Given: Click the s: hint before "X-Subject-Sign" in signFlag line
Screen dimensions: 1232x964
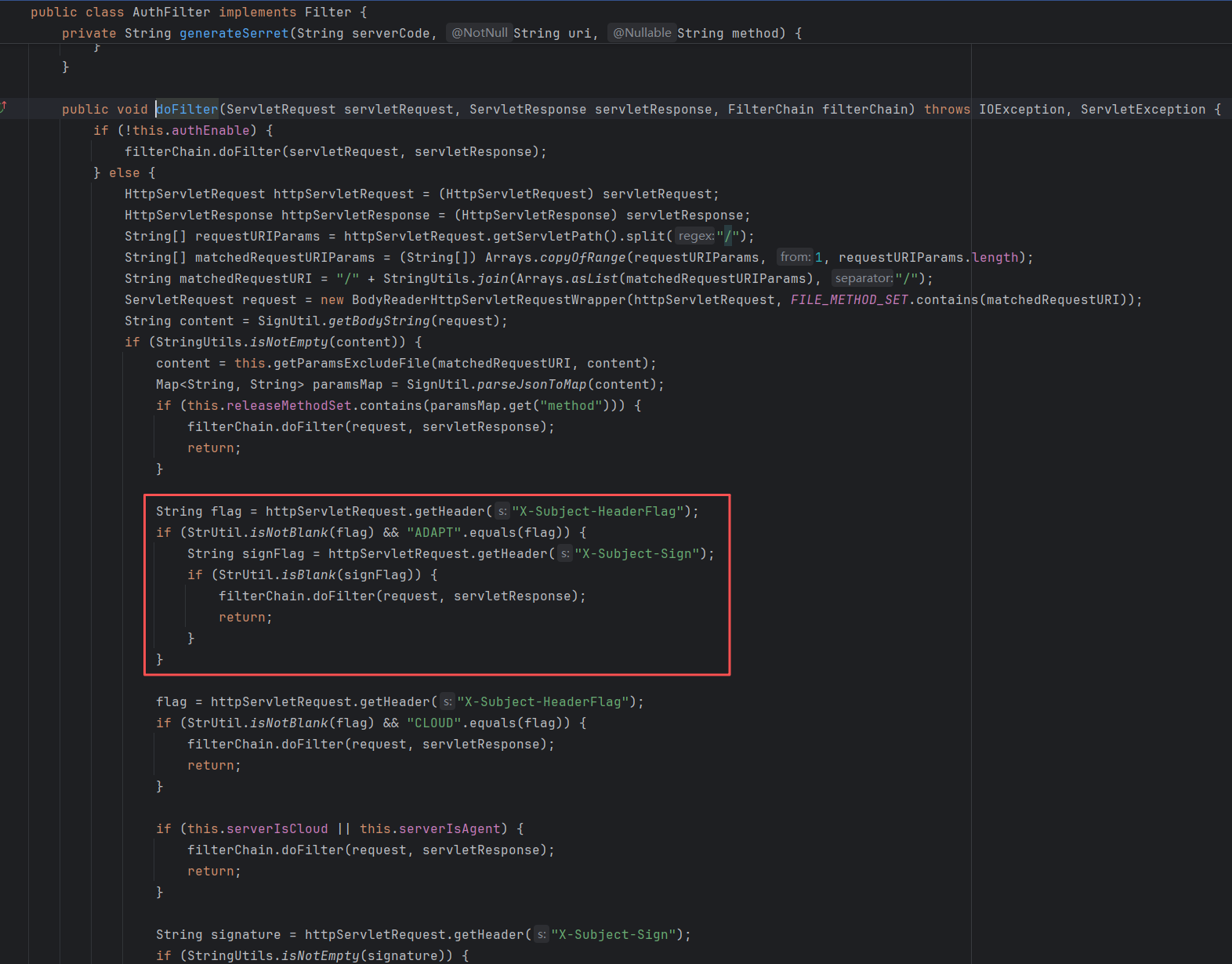Looking at the screenshot, I should pyautogui.click(x=564, y=554).
